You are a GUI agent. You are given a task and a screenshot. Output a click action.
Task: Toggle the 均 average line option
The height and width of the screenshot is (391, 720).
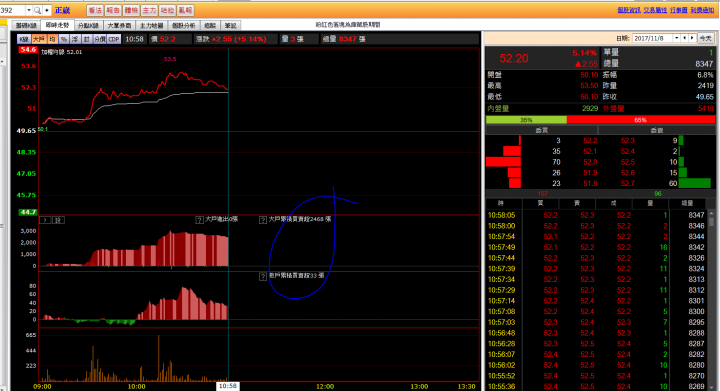[52, 39]
